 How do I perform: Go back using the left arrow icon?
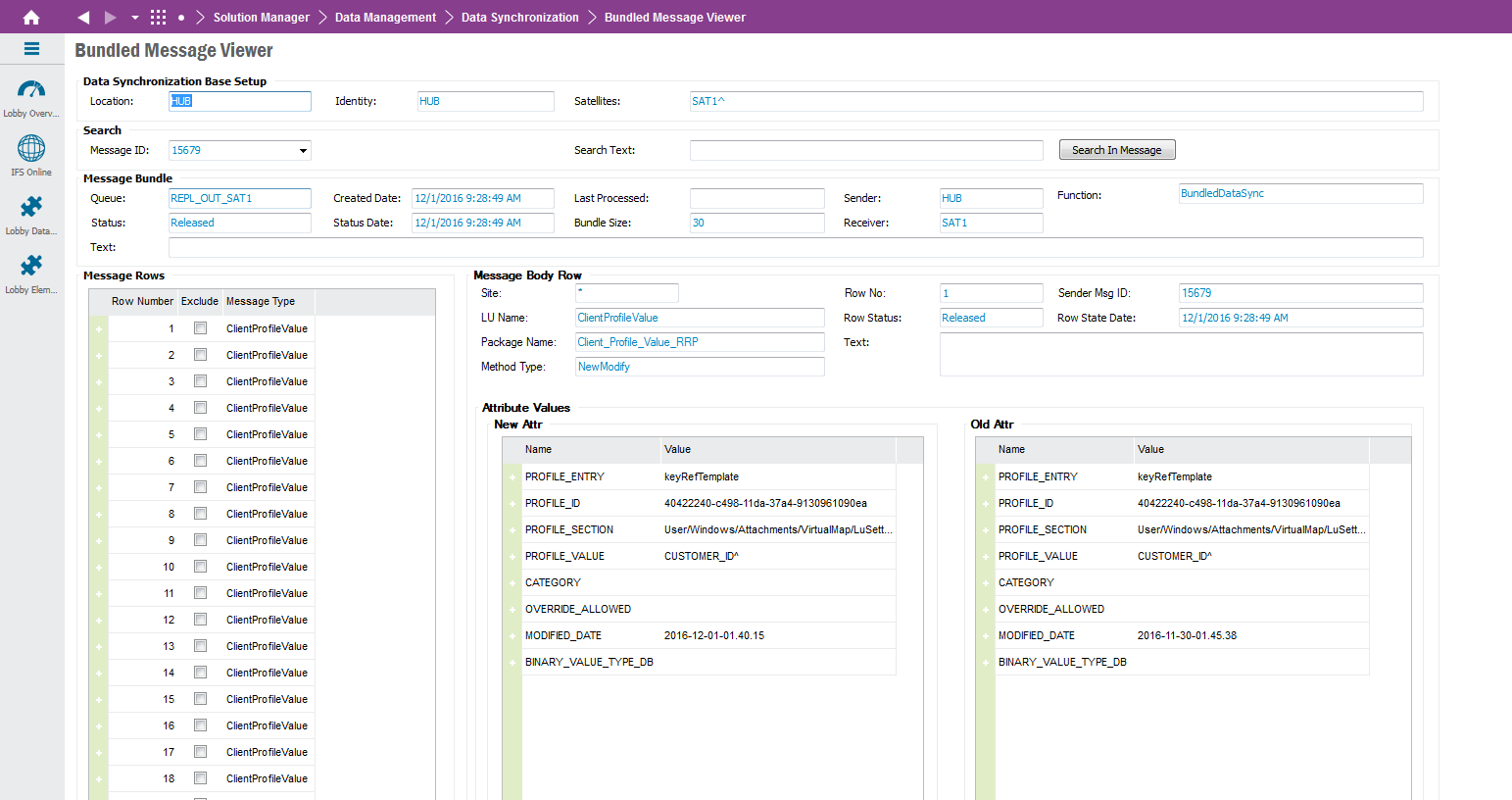click(83, 17)
